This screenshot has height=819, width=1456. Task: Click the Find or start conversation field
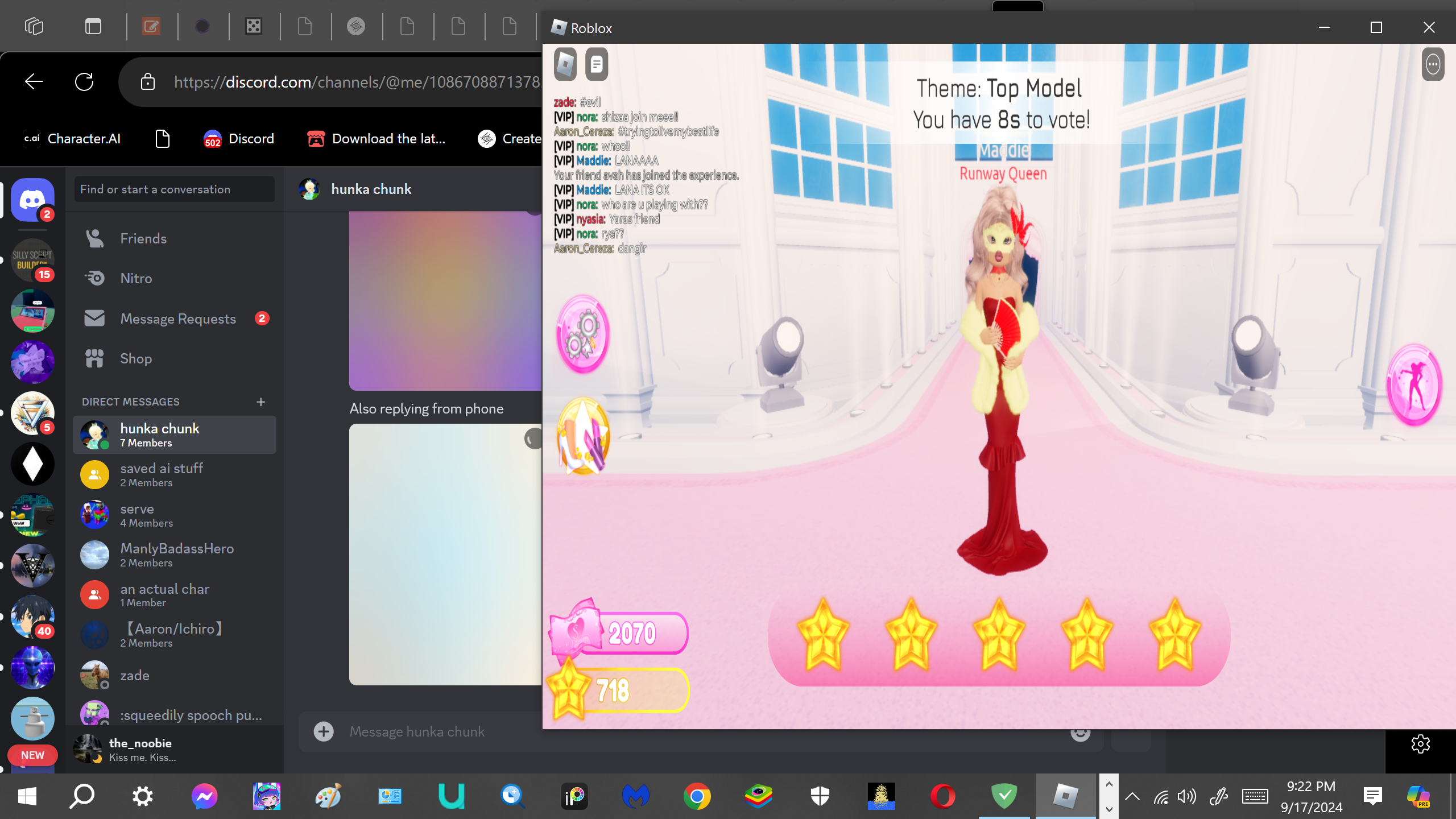pos(174,189)
